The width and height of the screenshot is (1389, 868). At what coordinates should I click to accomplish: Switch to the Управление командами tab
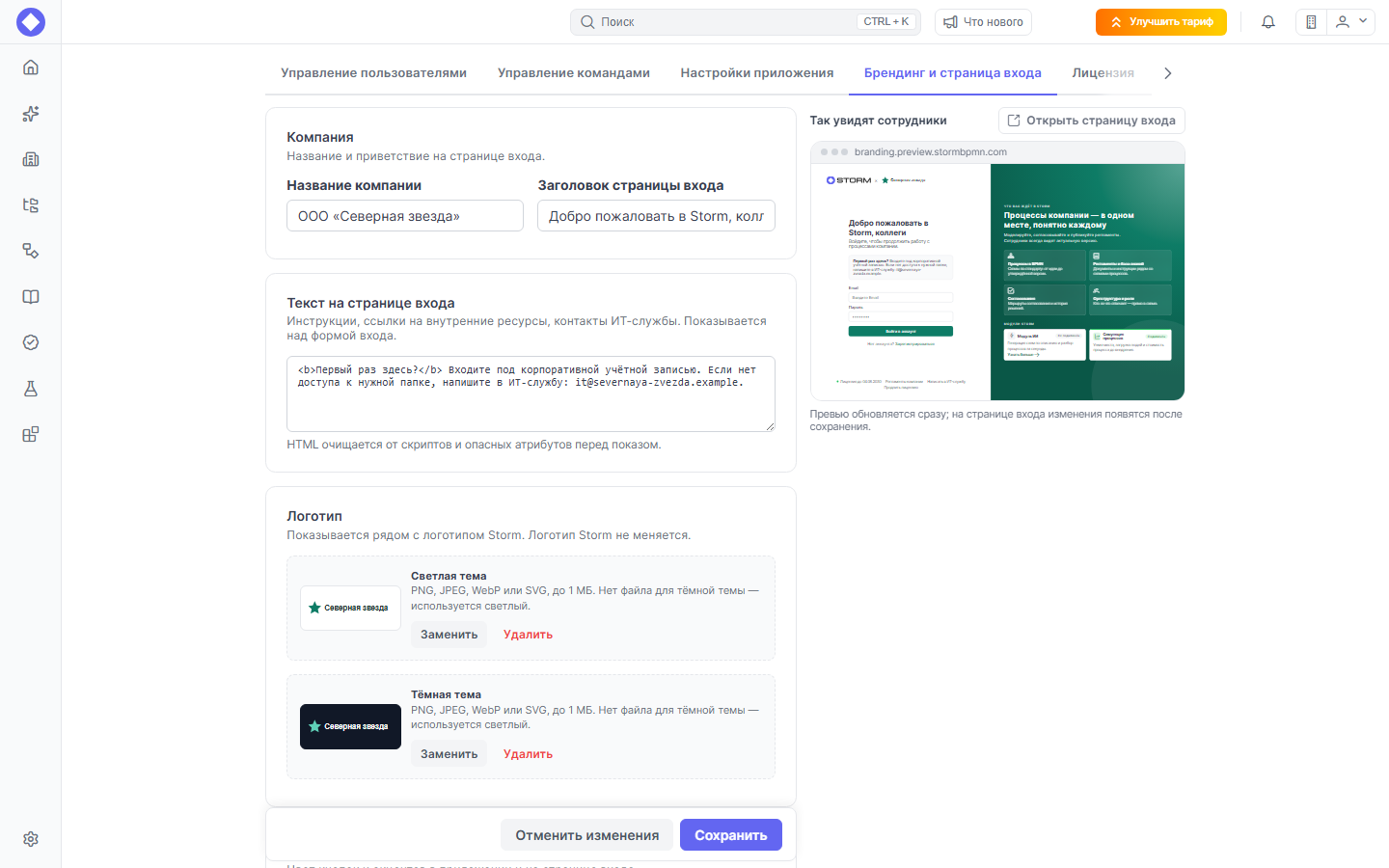tap(574, 73)
